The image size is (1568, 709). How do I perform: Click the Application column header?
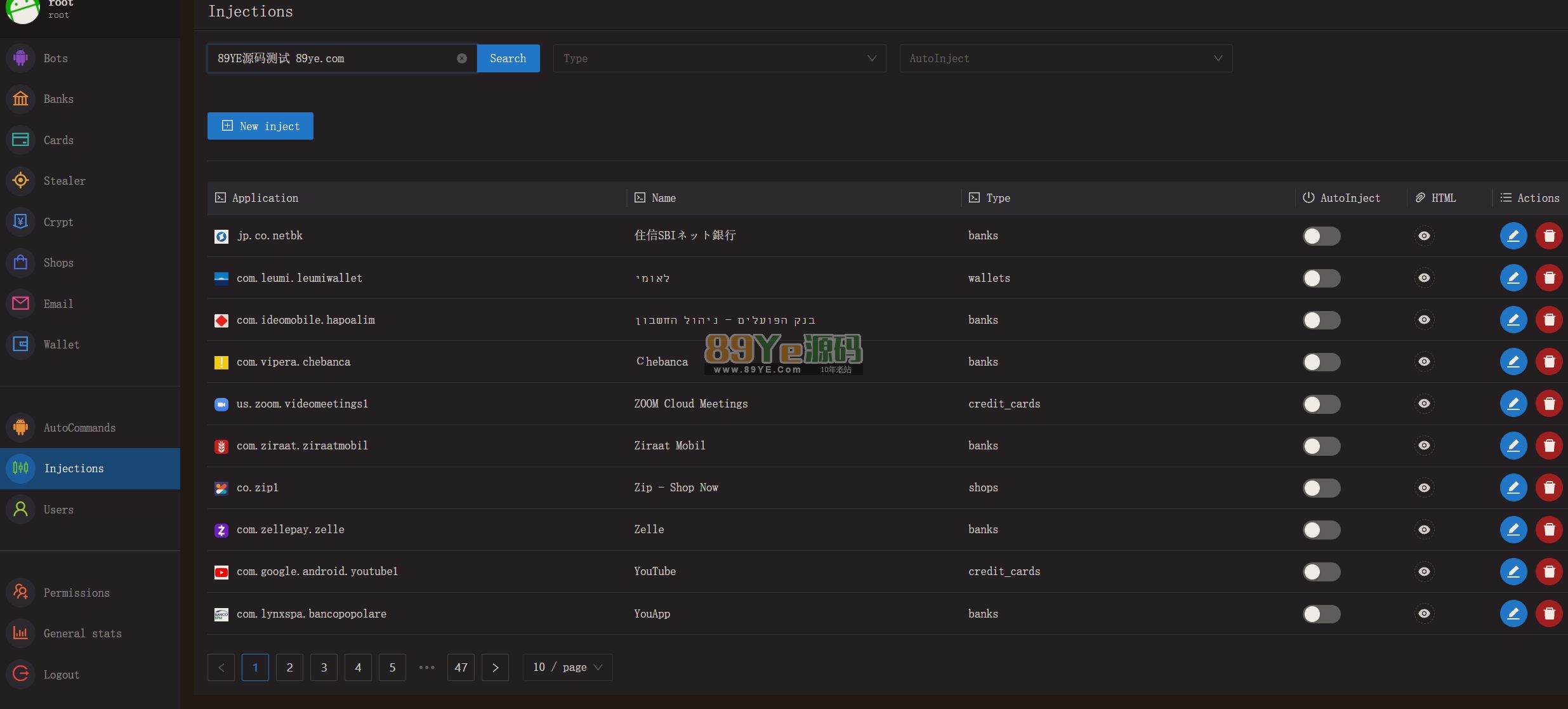coord(417,198)
